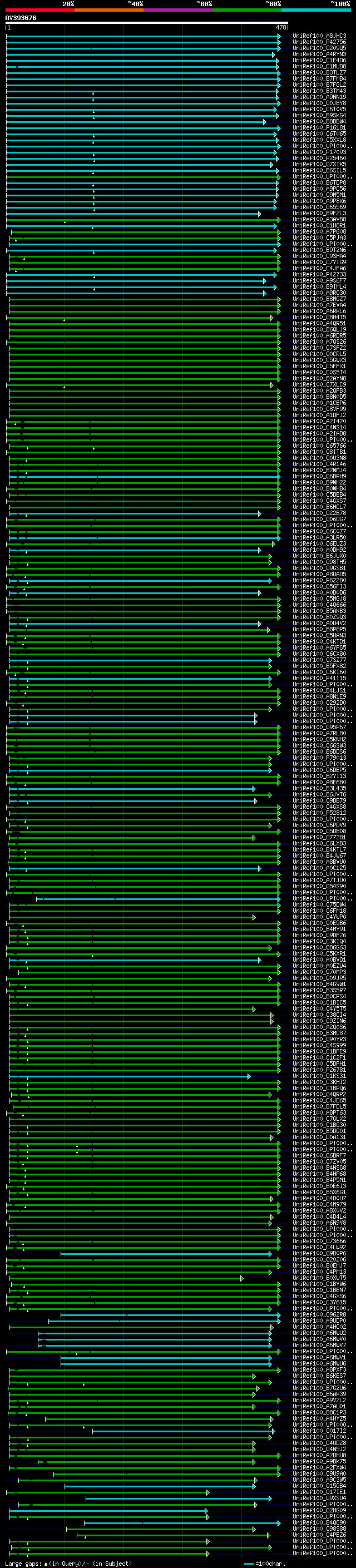
Task: Click UniRef100_Q2HG09 hit label
Action: [319, 1510]
